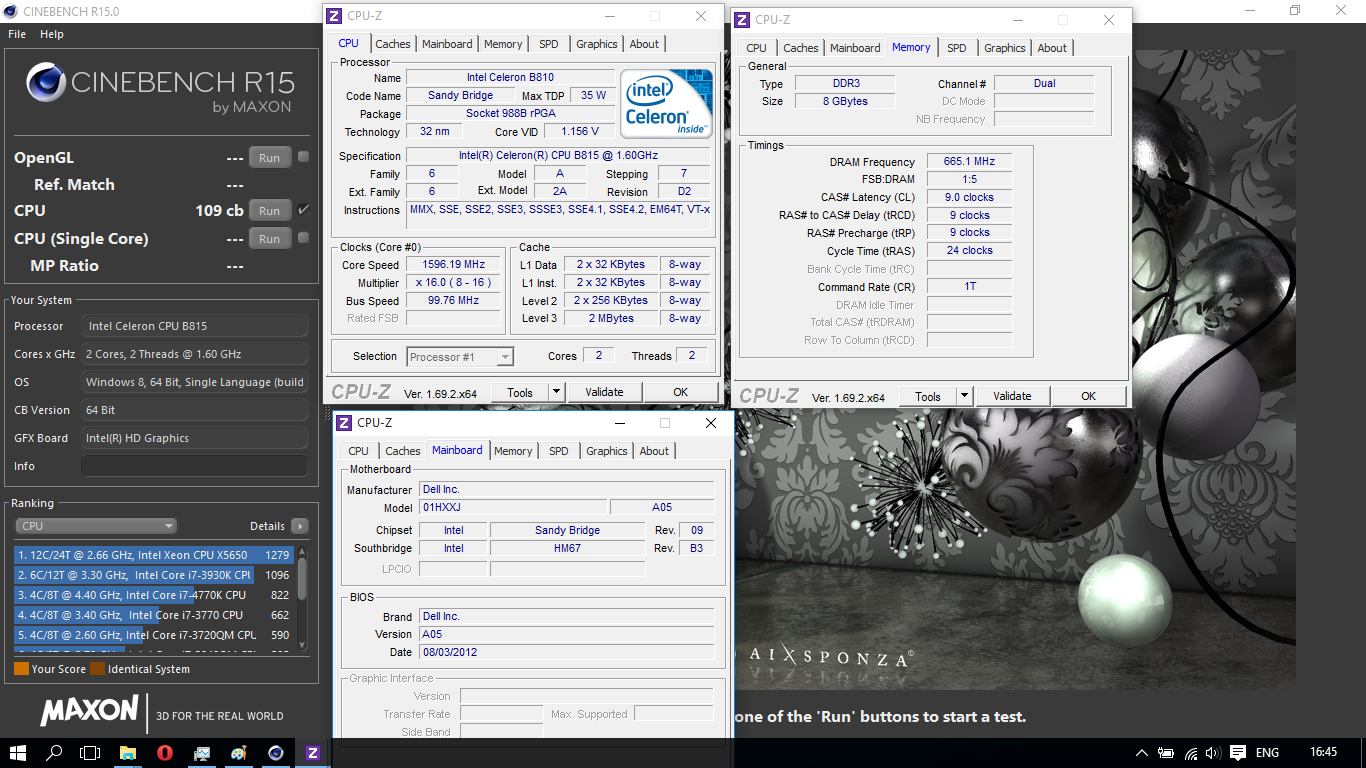
Task: Open Windows Start menu
Action: [x=18, y=752]
